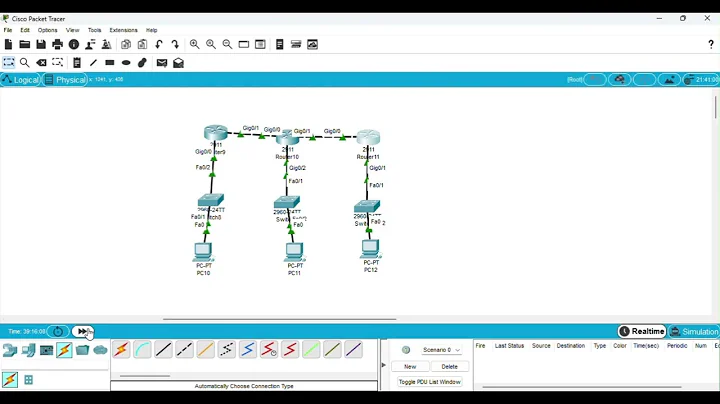
Task: Switch to Simulation mode
Action: (x=694, y=331)
